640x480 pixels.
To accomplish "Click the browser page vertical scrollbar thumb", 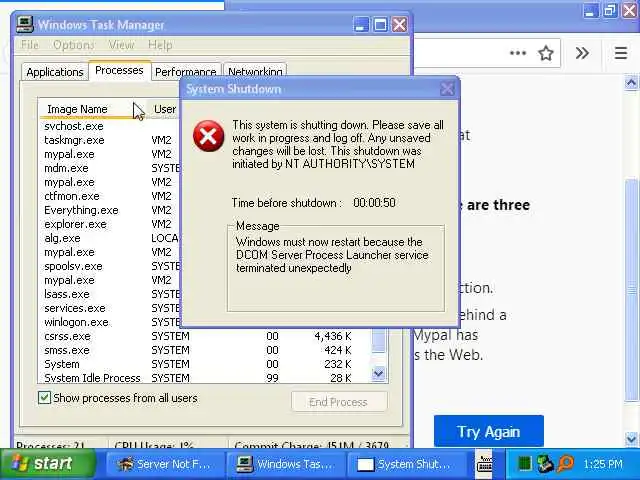I will click(631, 290).
